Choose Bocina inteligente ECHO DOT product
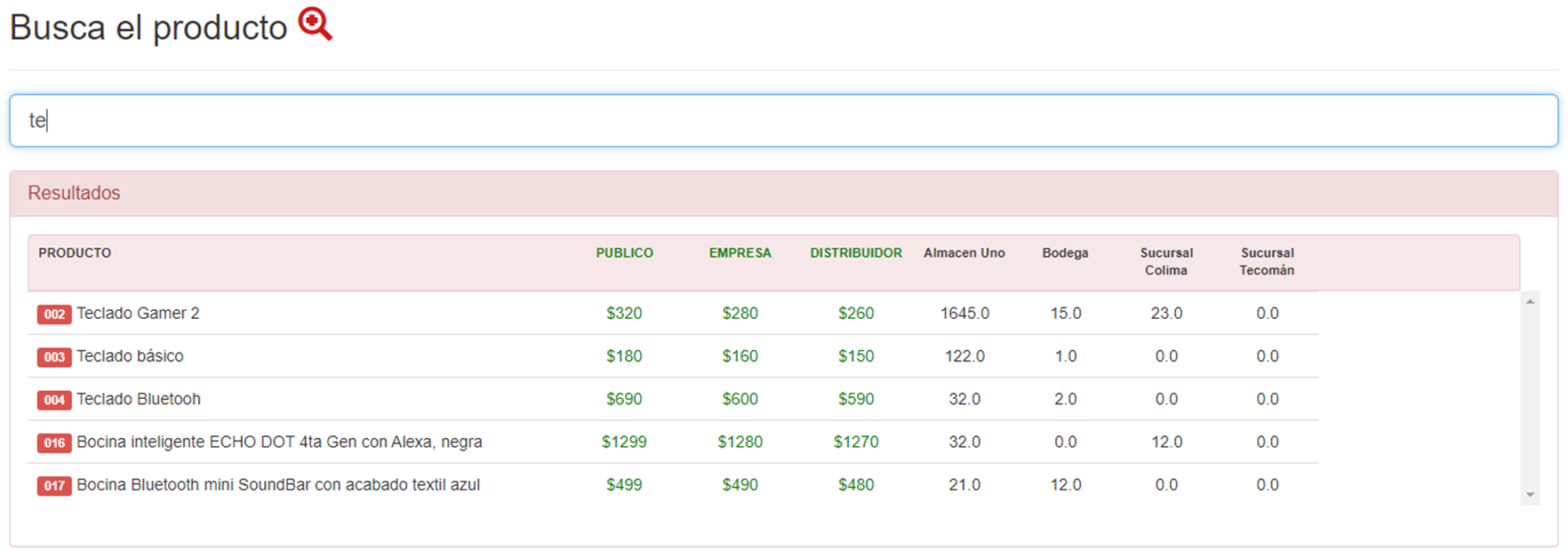1568x550 pixels. (279, 442)
